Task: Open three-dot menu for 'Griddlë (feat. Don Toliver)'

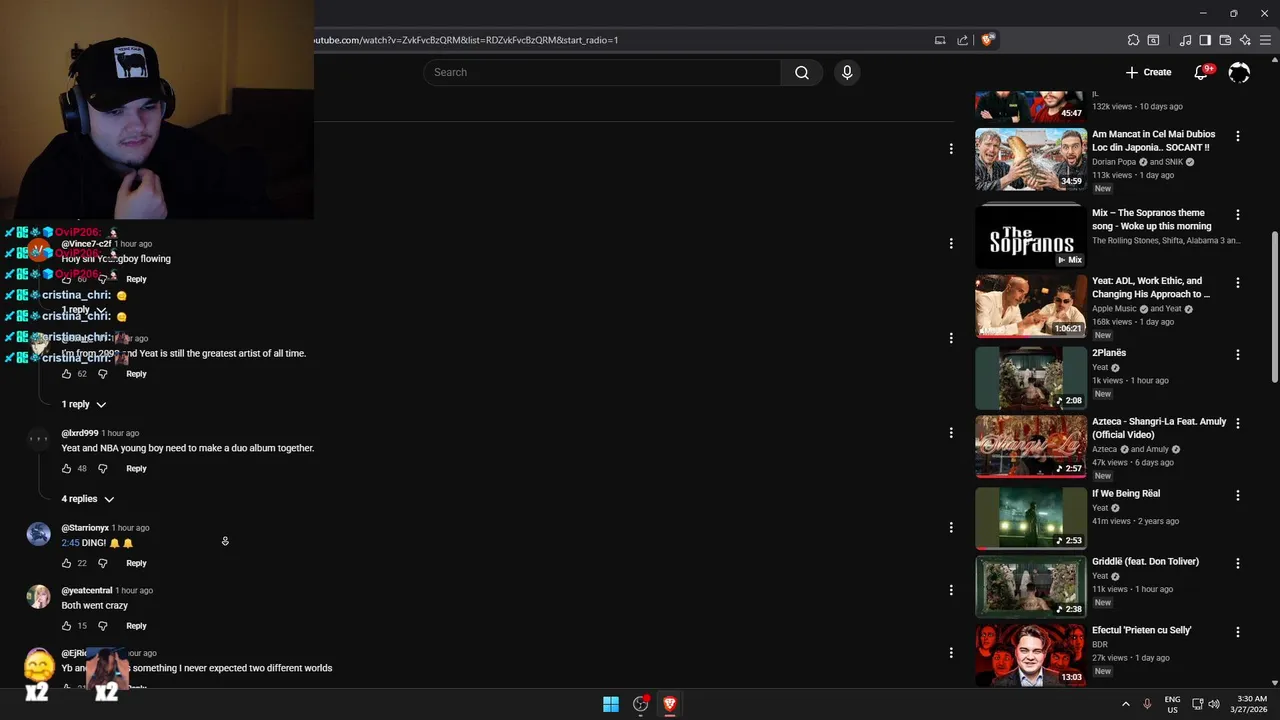Action: pyautogui.click(x=1238, y=563)
